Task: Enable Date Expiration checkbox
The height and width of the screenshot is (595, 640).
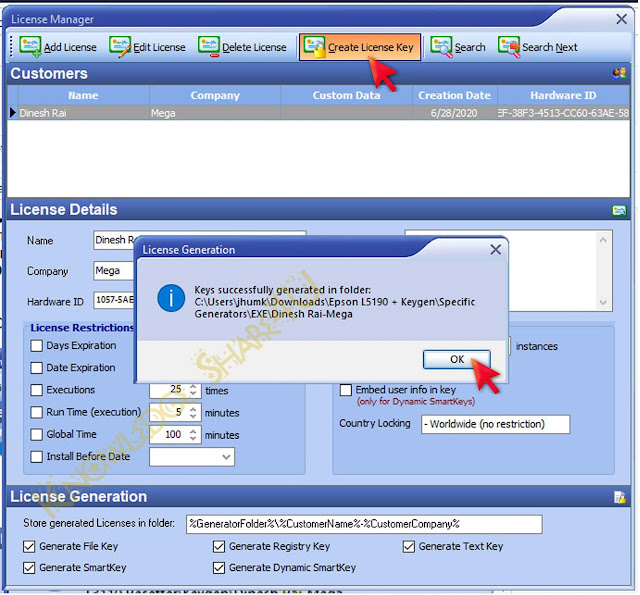Action: click(x=36, y=368)
